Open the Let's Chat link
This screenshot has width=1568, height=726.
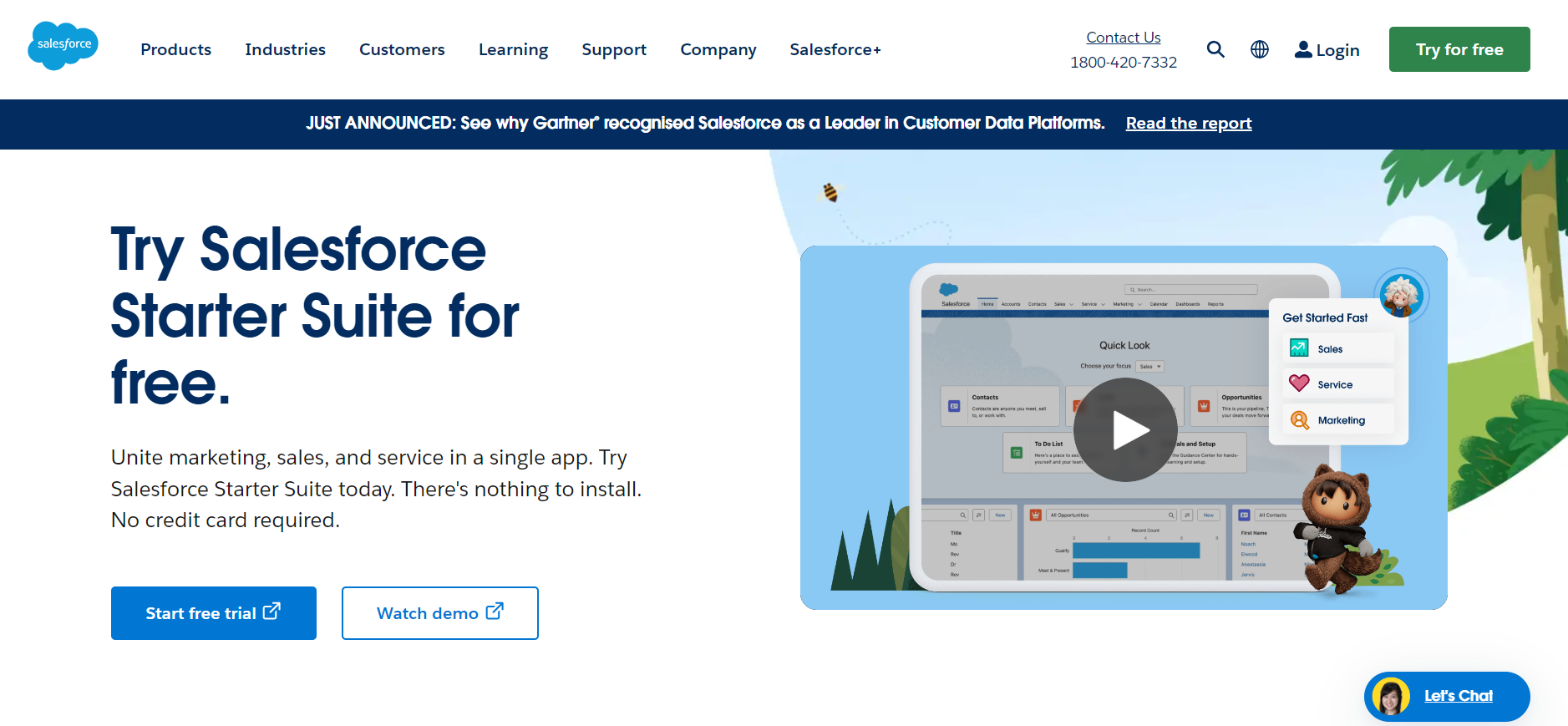click(x=1459, y=696)
